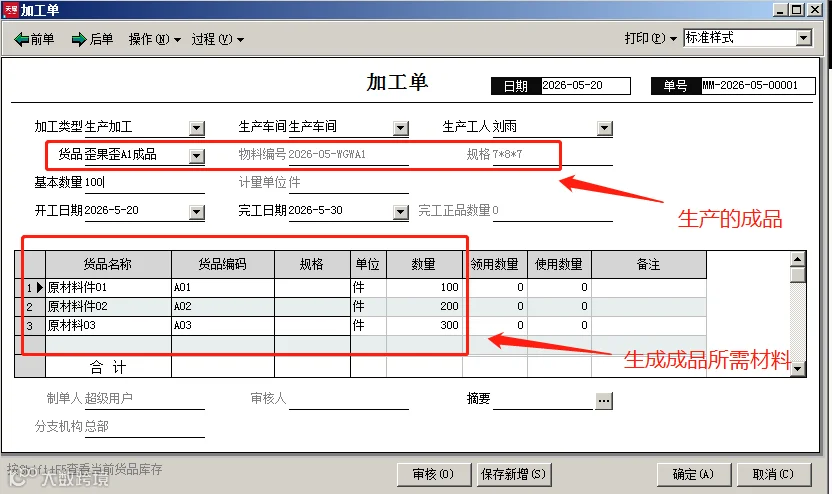Expand the 标准样式 print style dropdown
The image size is (832, 494).
pyautogui.click(x=804, y=38)
